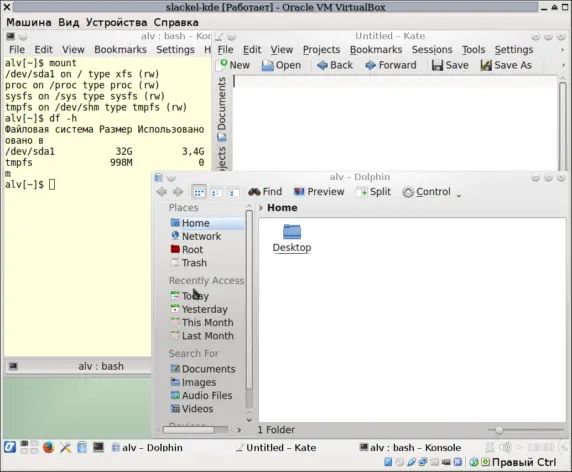Select the Desktop folder
The height and width of the screenshot is (472, 572).
[x=292, y=238]
